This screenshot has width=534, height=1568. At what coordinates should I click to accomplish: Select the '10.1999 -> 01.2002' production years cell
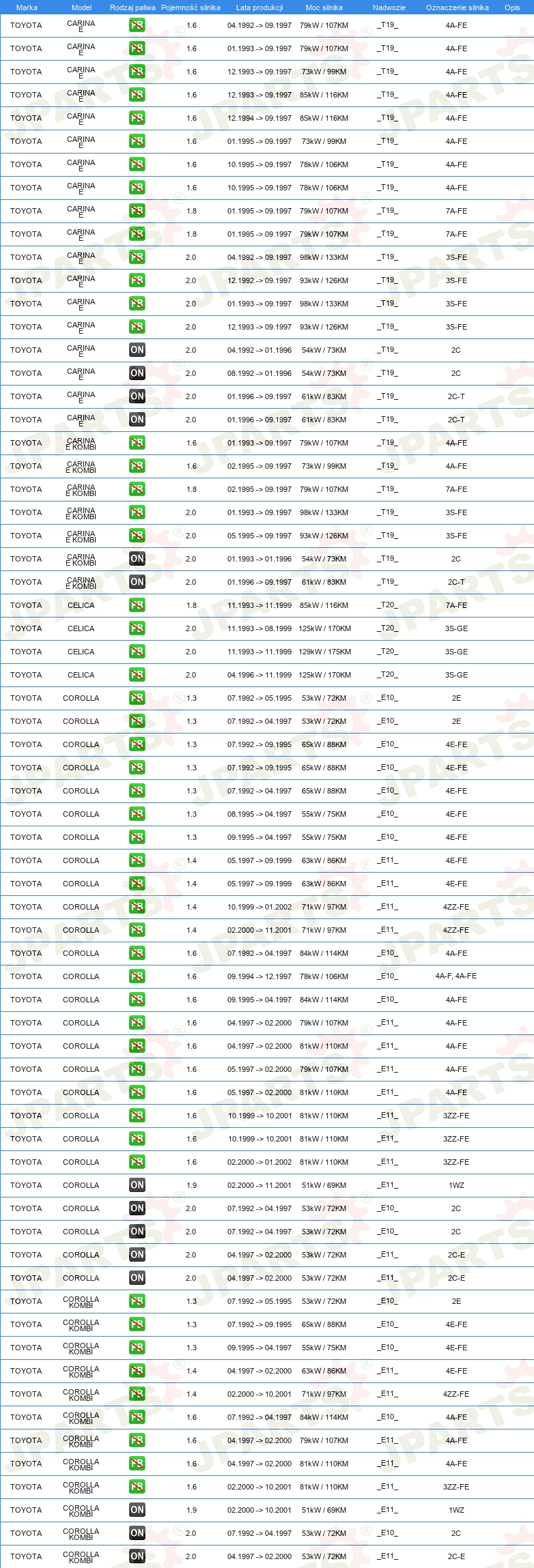259,907
